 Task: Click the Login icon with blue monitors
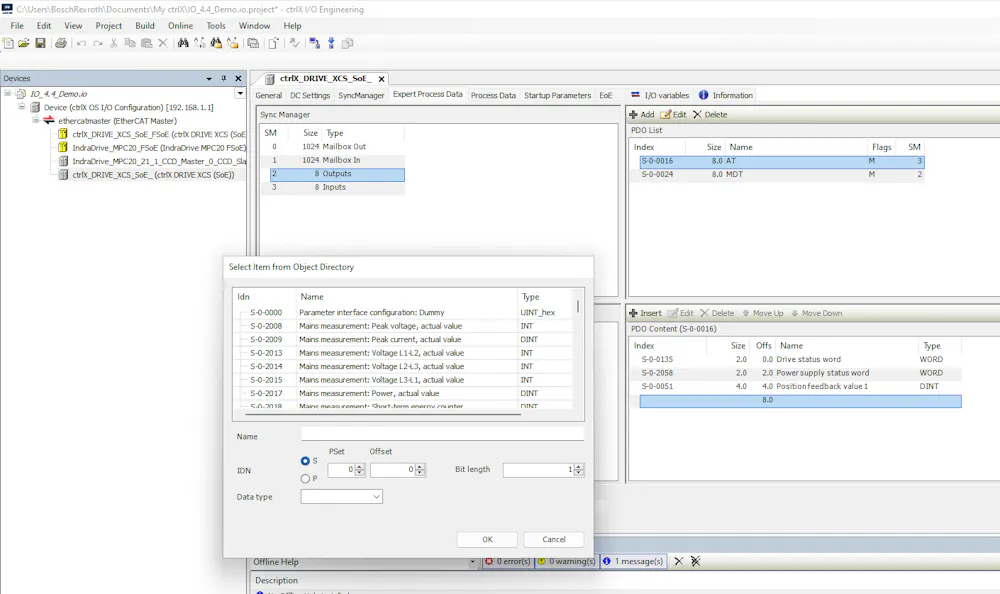(x=314, y=43)
